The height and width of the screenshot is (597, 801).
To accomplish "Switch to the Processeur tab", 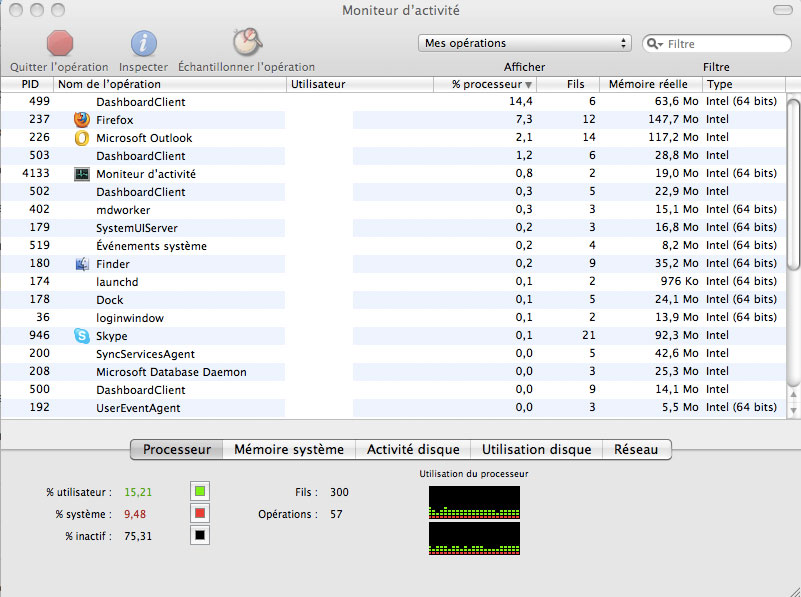I will (x=177, y=449).
